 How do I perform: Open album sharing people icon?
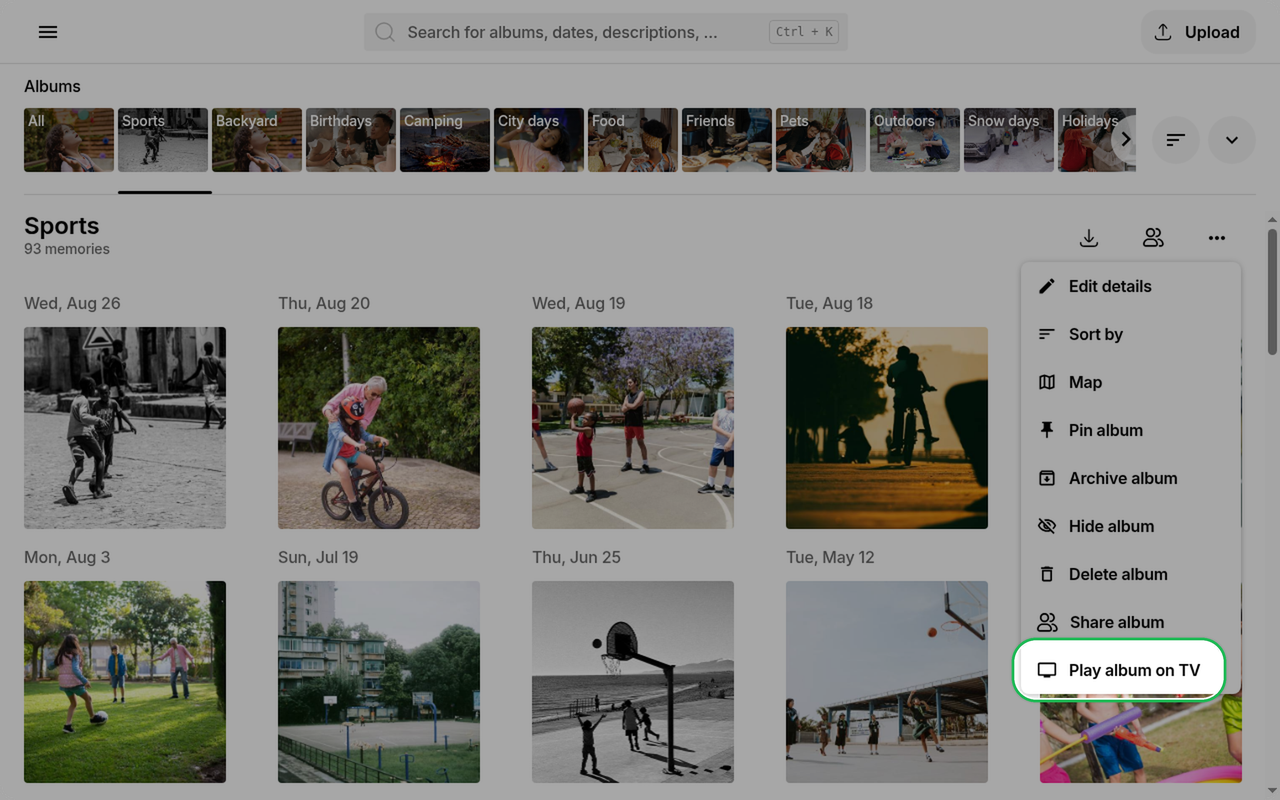click(1153, 238)
